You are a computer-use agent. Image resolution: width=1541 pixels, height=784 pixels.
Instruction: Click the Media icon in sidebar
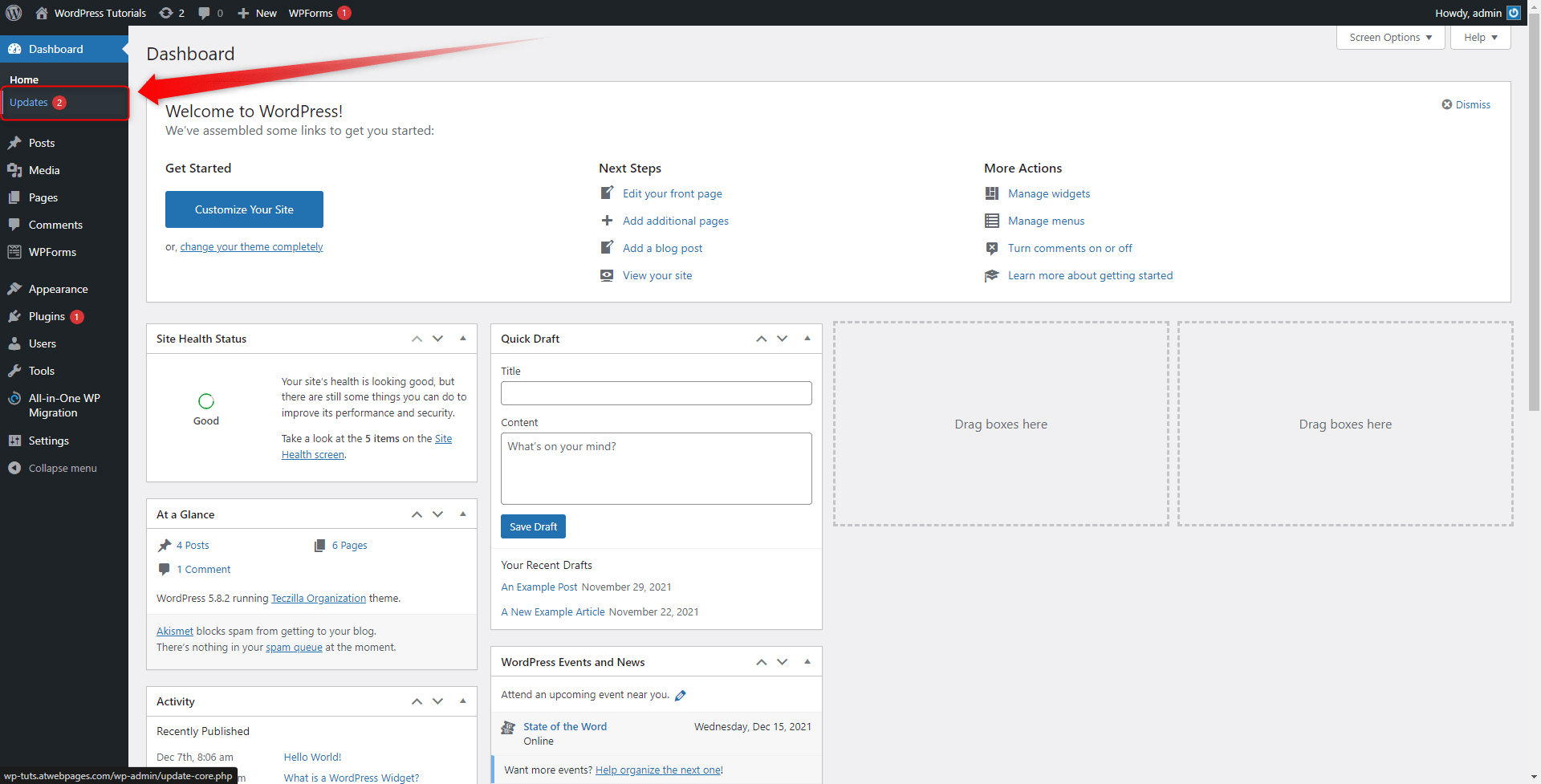pos(14,170)
